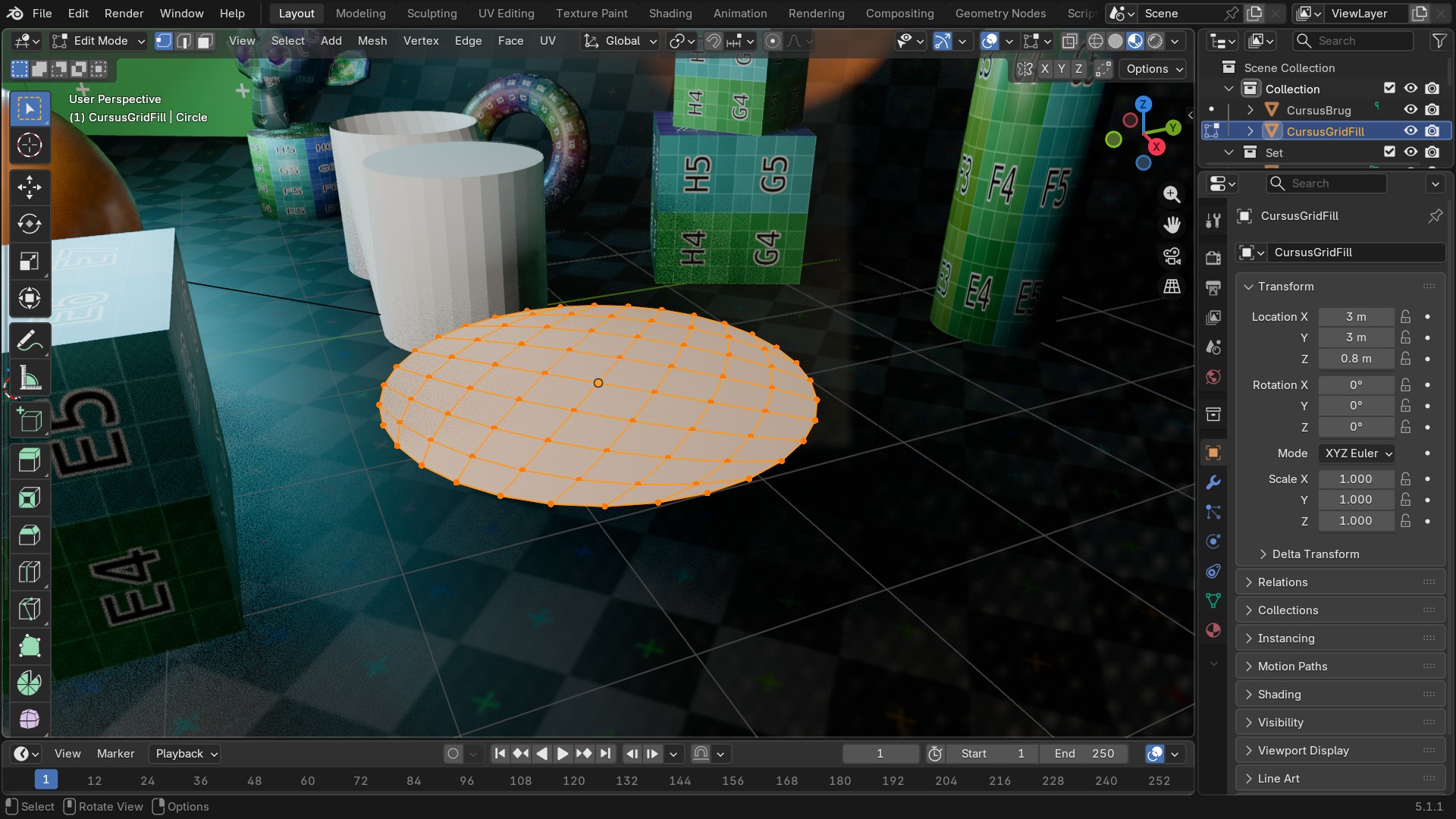Switch to the Sculpting workspace tab
Screen dimensions: 1456x819
431,14
